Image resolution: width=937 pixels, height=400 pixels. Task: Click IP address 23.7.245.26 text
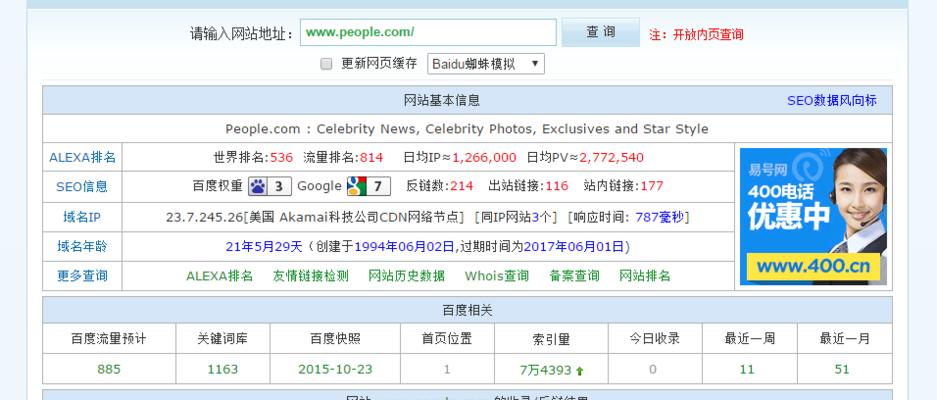pos(204,217)
